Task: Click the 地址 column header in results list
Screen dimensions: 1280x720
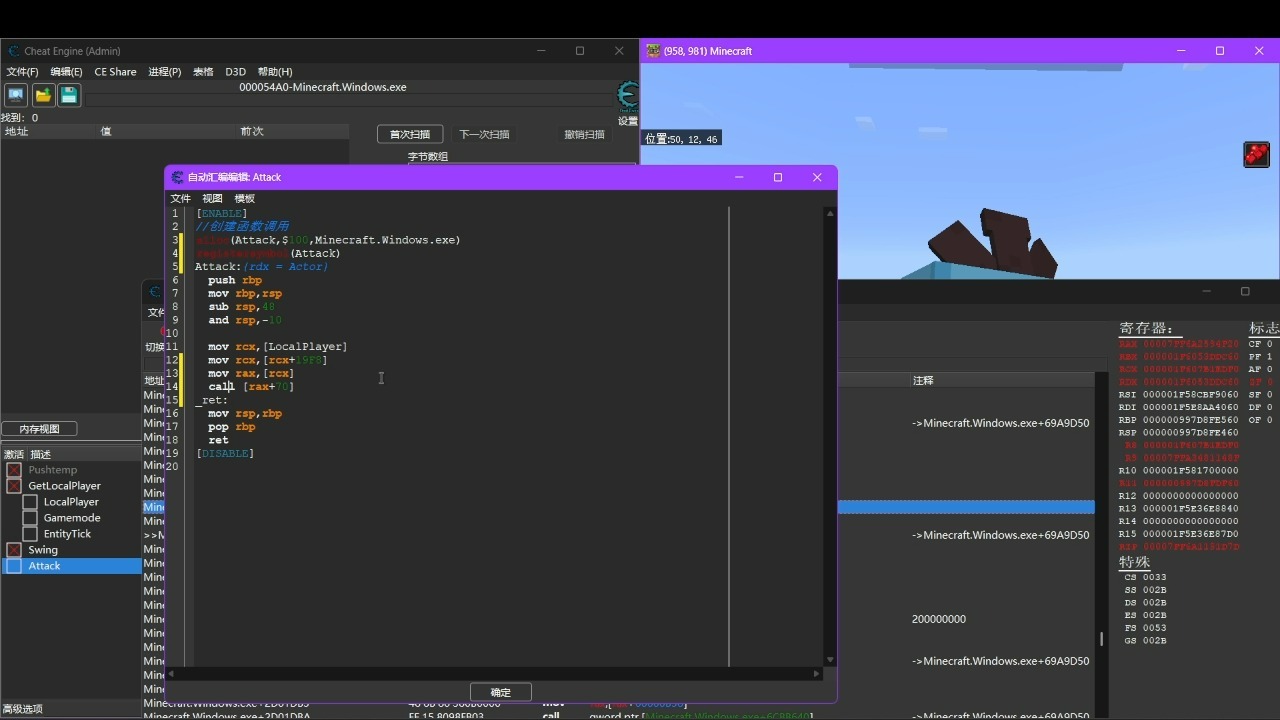Action: click(17, 132)
